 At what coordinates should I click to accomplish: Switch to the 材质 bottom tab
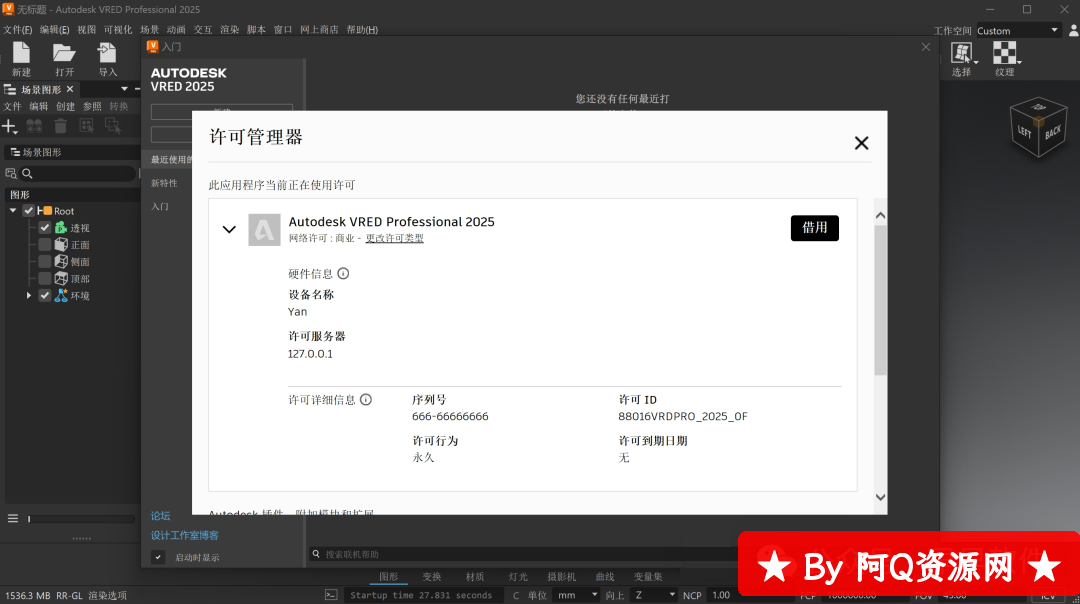click(x=475, y=577)
